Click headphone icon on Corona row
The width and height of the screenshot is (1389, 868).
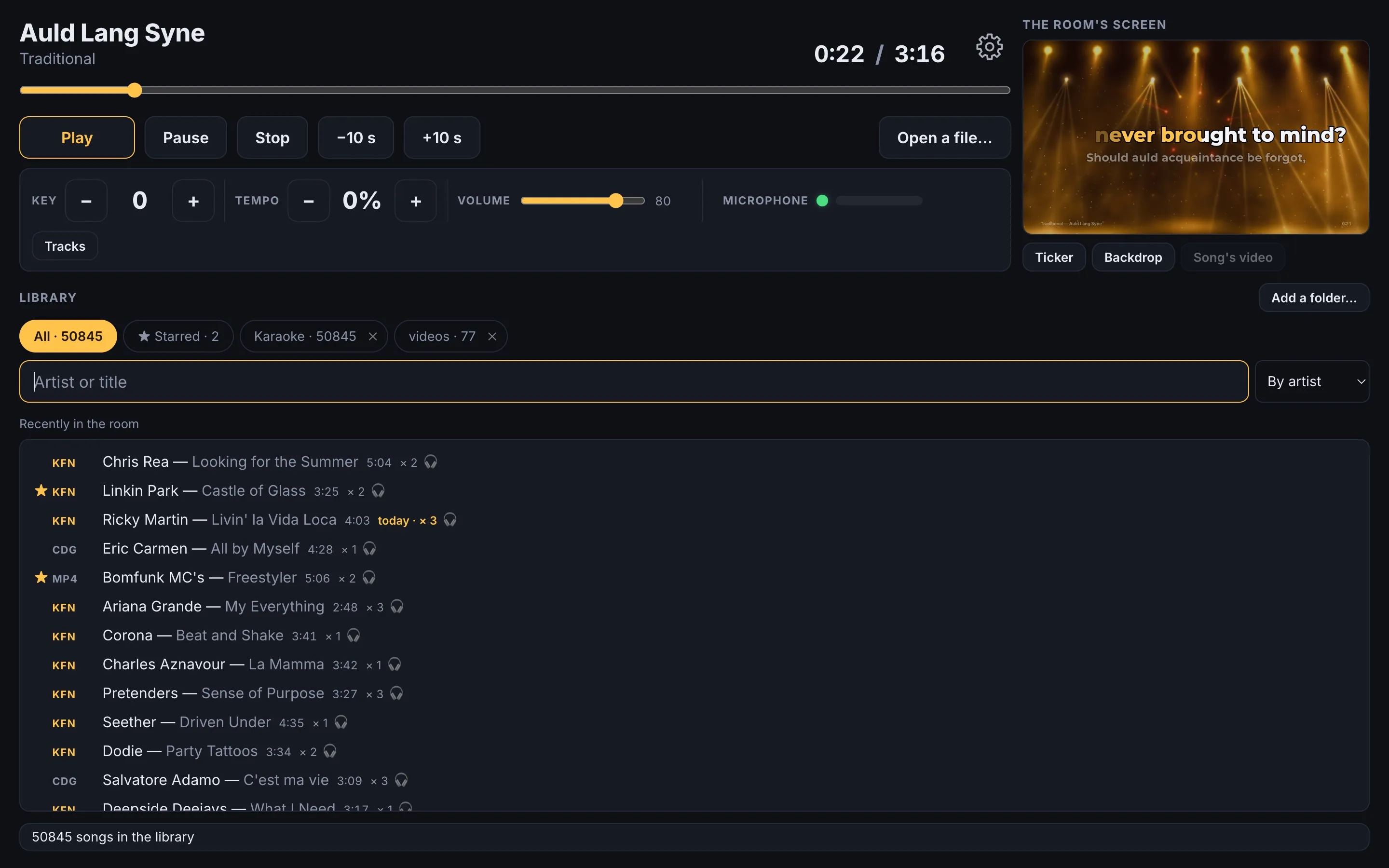[x=354, y=636]
